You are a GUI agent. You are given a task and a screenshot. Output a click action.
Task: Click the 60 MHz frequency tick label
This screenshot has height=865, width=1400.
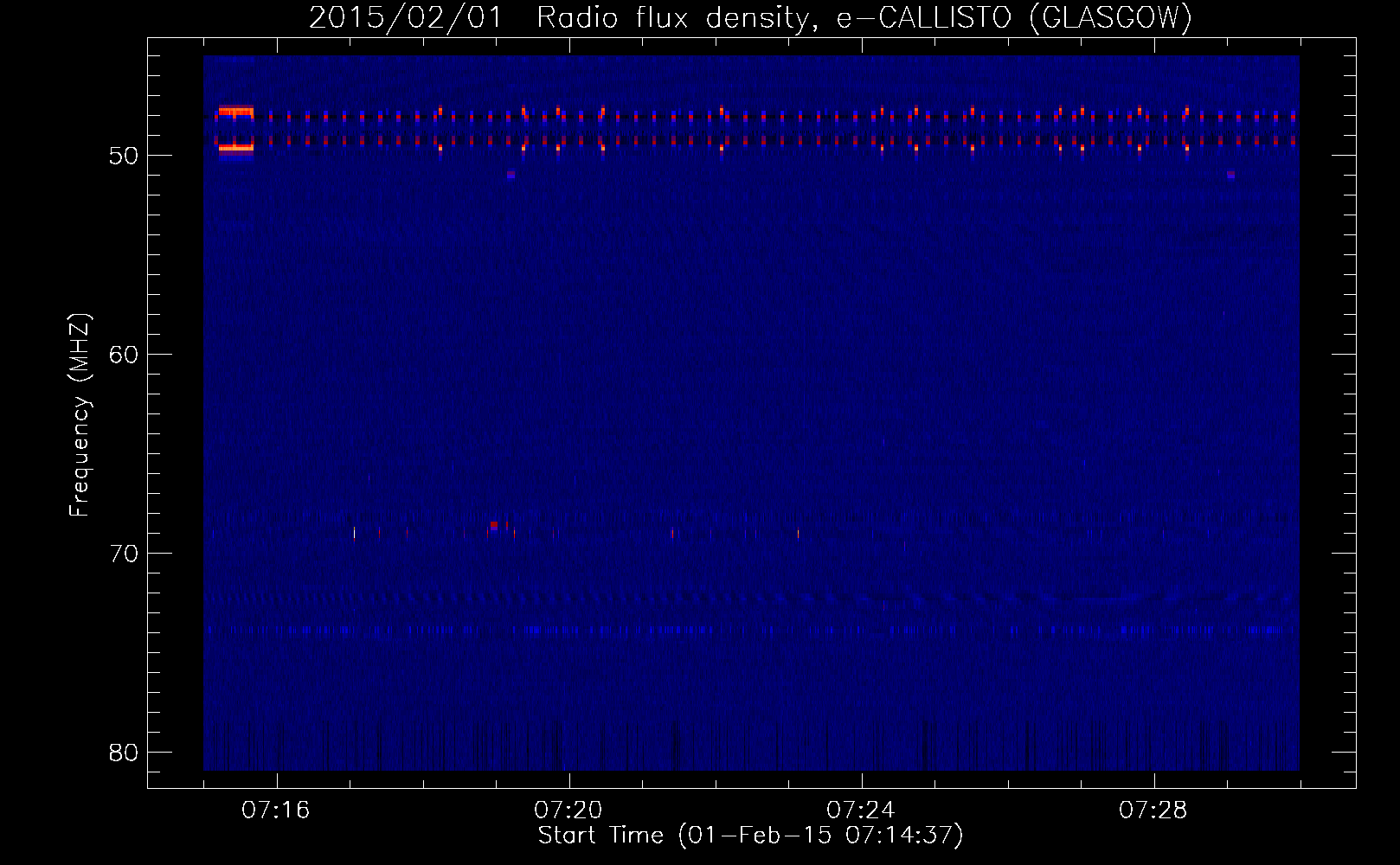coord(124,355)
